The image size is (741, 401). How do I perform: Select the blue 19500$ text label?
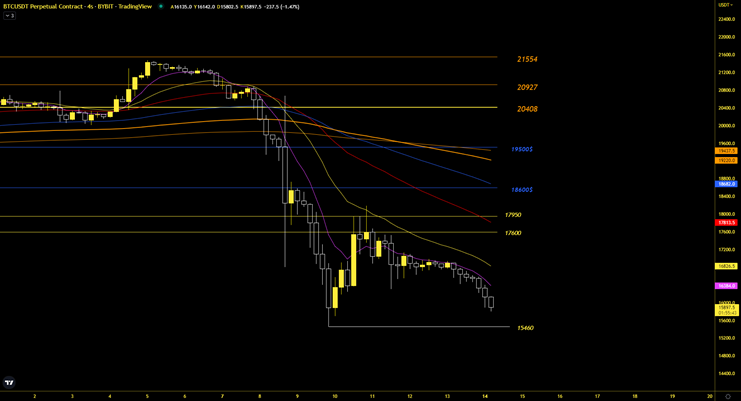[x=522, y=150]
